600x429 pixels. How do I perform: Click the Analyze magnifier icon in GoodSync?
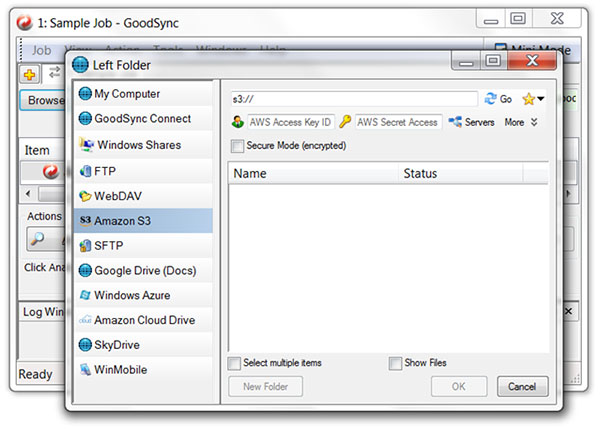pos(38,239)
